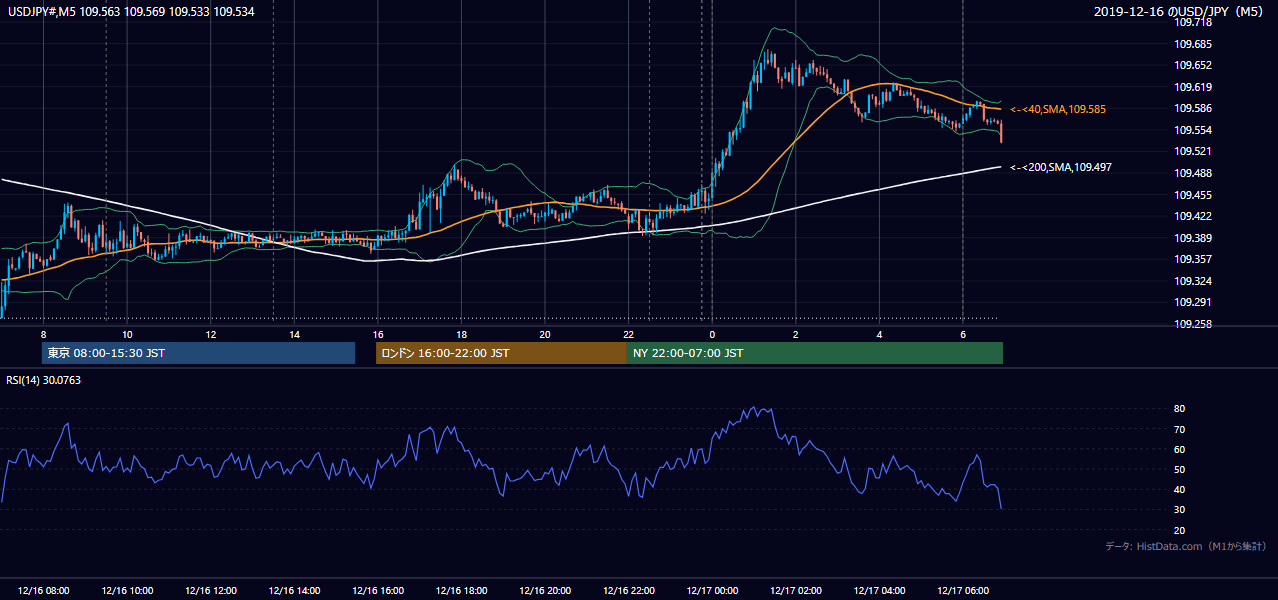
Task: Click the 12/17 00:00 time label
Action: tap(712, 591)
